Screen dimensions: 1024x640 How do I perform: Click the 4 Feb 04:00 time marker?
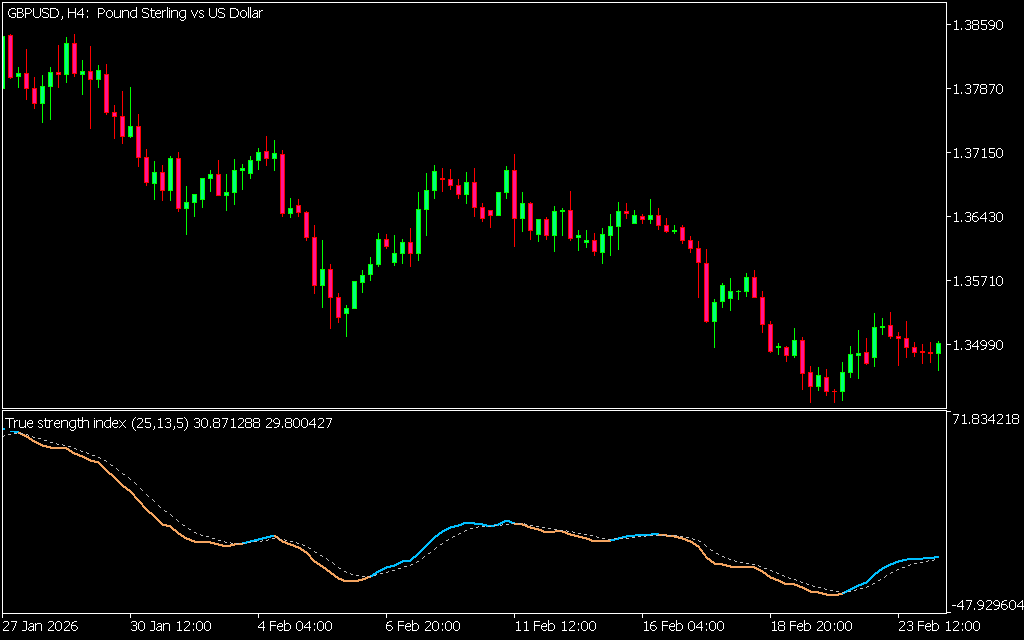[295, 626]
